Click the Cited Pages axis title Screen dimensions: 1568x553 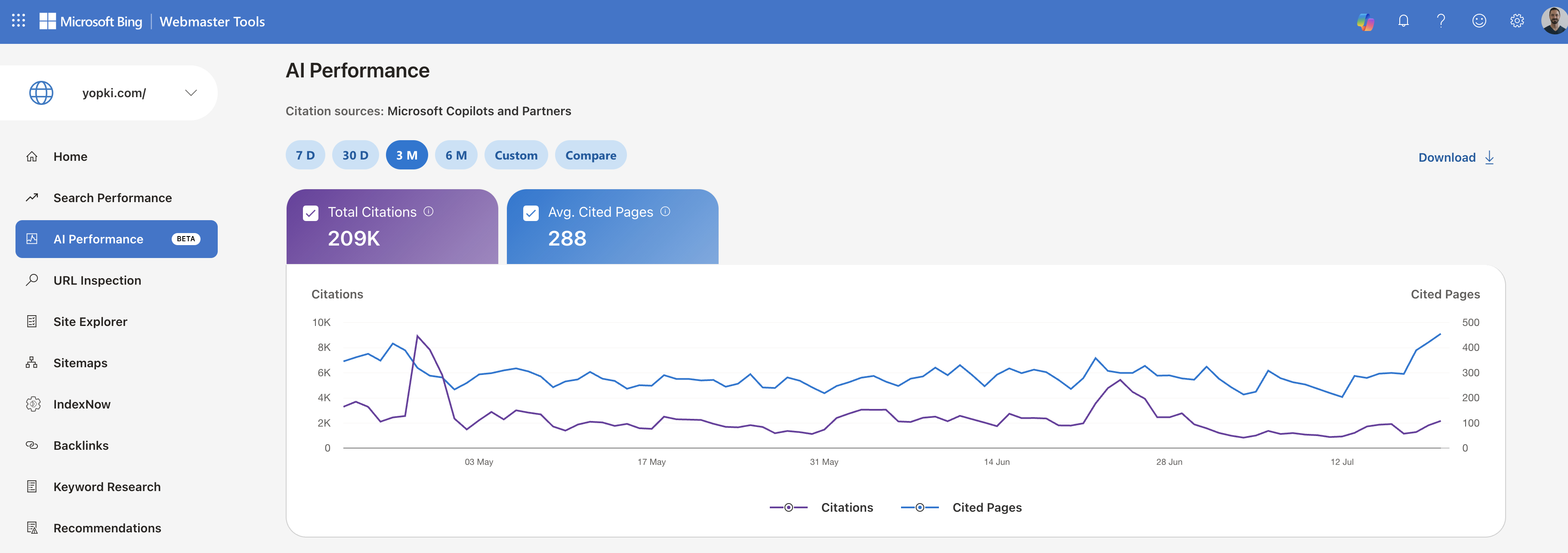point(1445,295)
